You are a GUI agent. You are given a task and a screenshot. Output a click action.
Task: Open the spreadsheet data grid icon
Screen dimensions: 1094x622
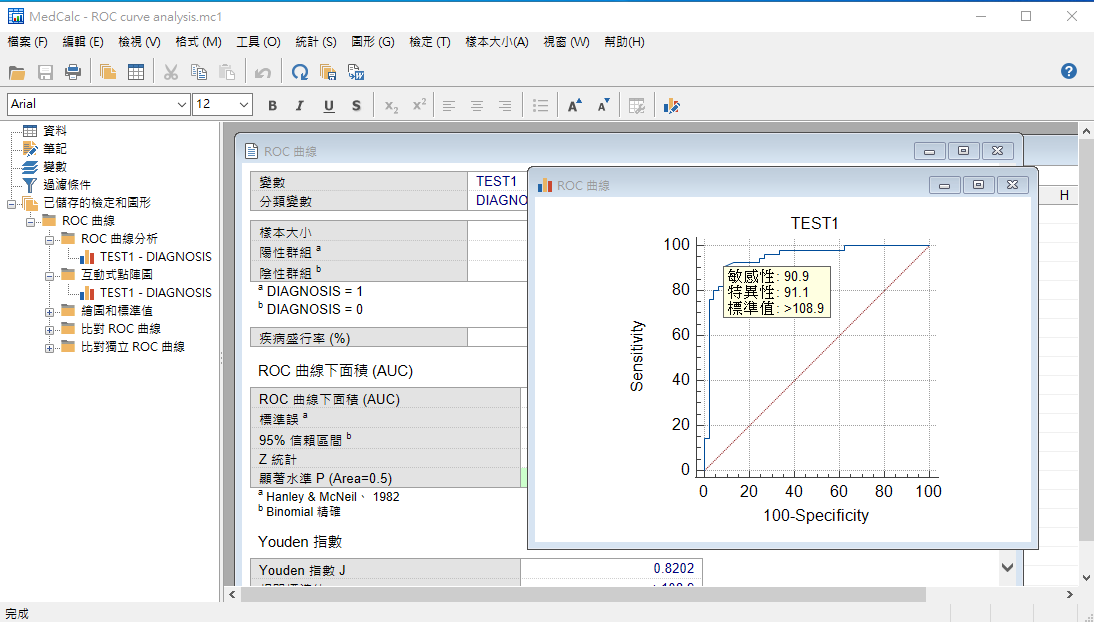tap(136, 72)
